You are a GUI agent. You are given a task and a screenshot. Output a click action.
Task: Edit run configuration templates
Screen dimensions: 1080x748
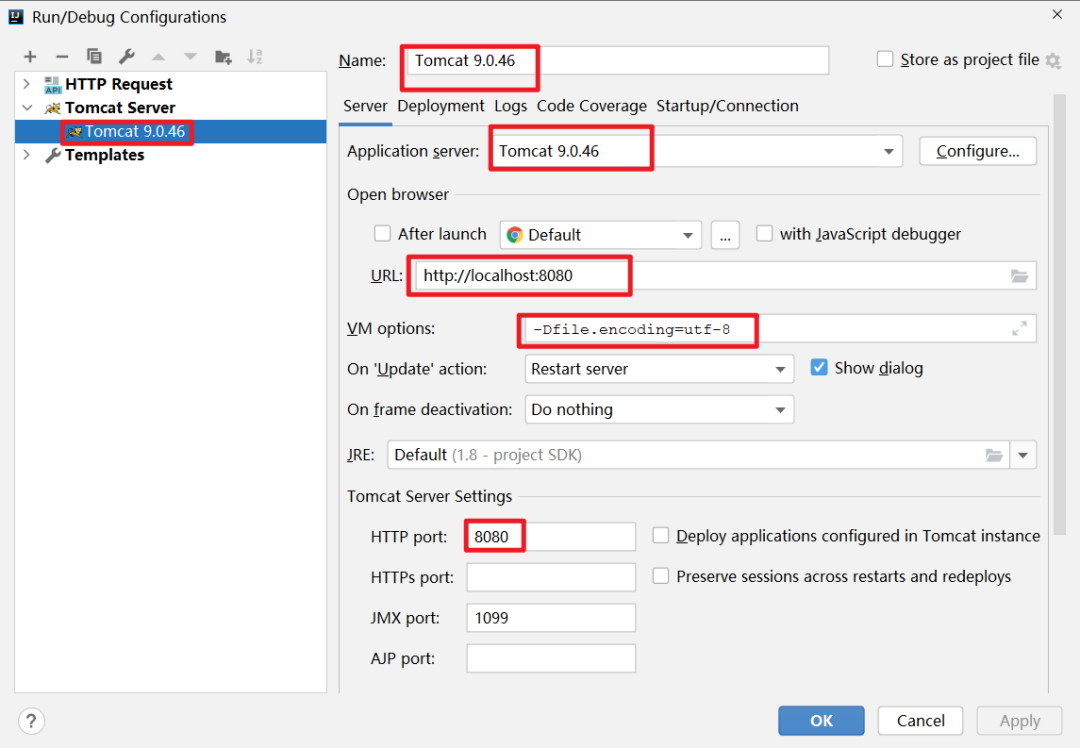(127, 56)
